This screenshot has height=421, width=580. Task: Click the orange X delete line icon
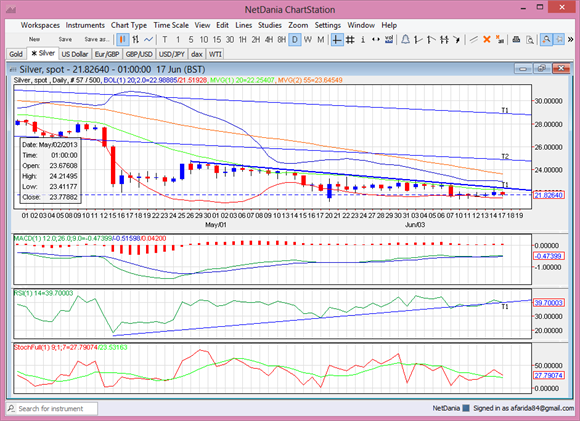487,39
